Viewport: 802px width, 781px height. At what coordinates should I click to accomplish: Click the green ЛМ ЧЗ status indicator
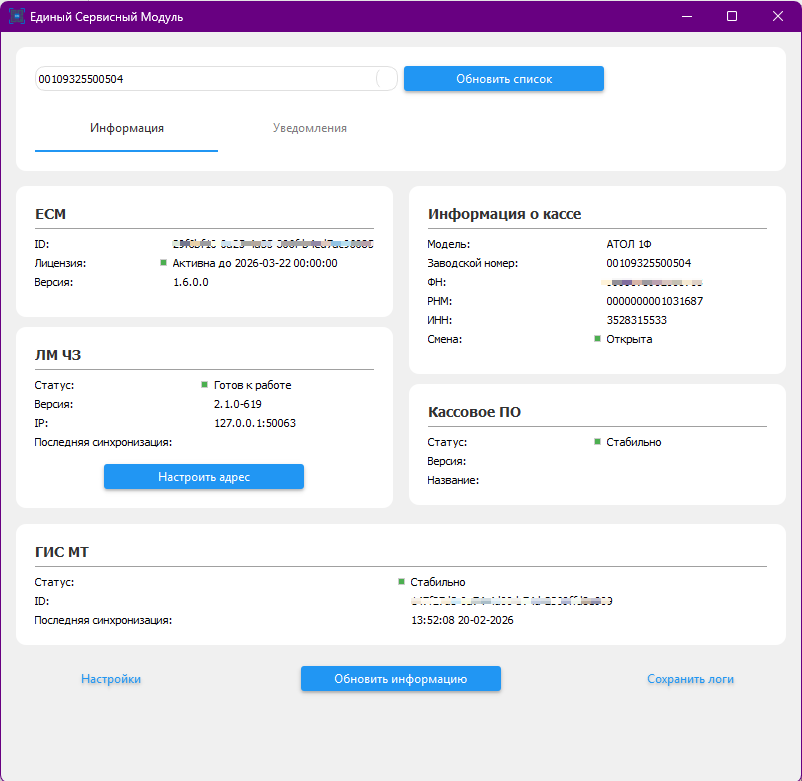(x=204, y=385)
